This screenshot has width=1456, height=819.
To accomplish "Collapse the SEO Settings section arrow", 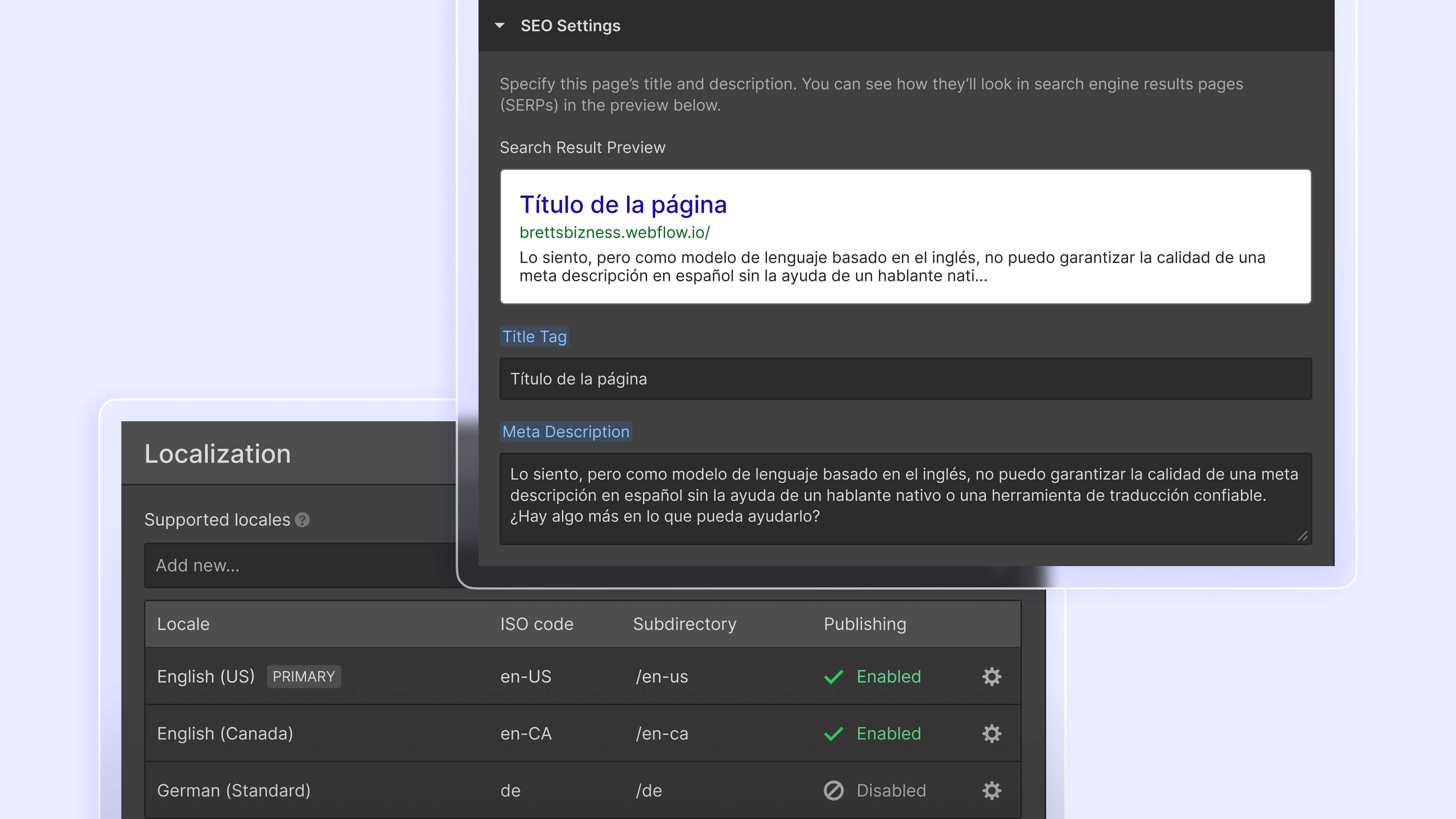I will [x=500, y=25].
